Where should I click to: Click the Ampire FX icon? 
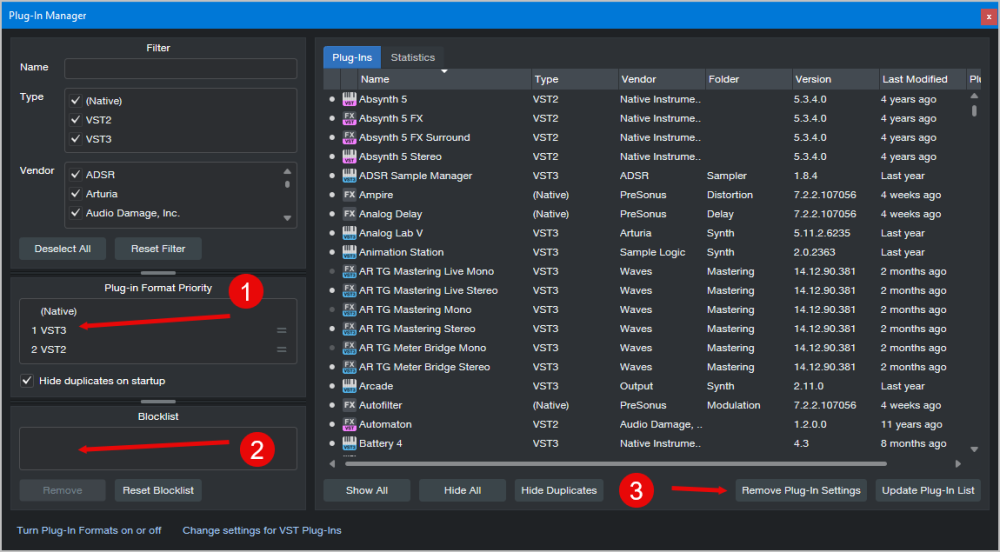point(349,195)
